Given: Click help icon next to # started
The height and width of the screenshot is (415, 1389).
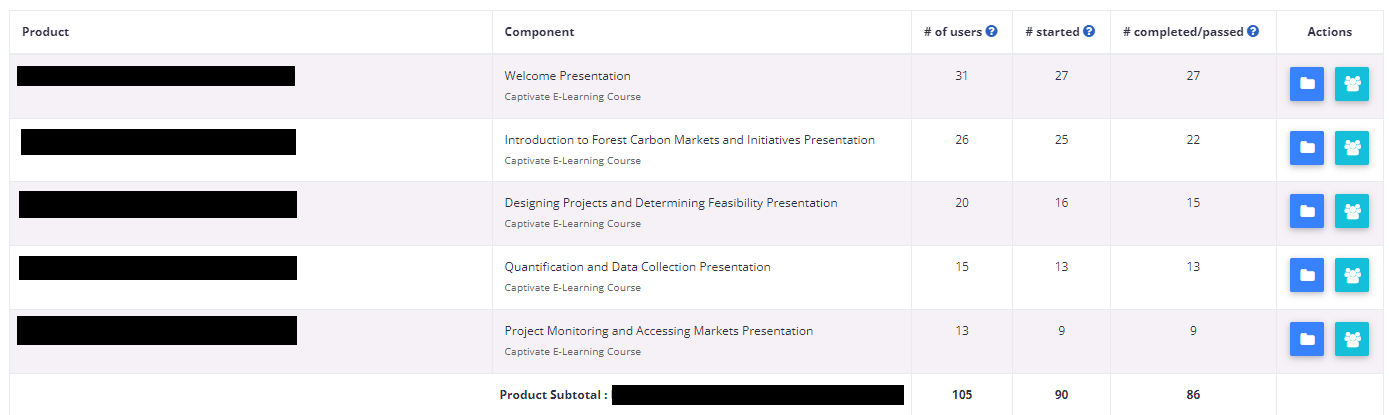Looking at the screenshot, I should click(1089, 32).
